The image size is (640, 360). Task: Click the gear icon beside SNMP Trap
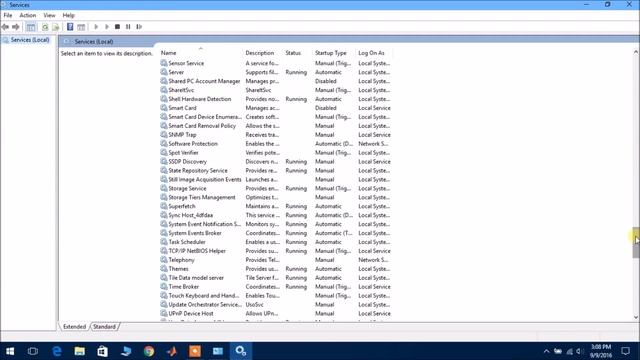[164, 134]
